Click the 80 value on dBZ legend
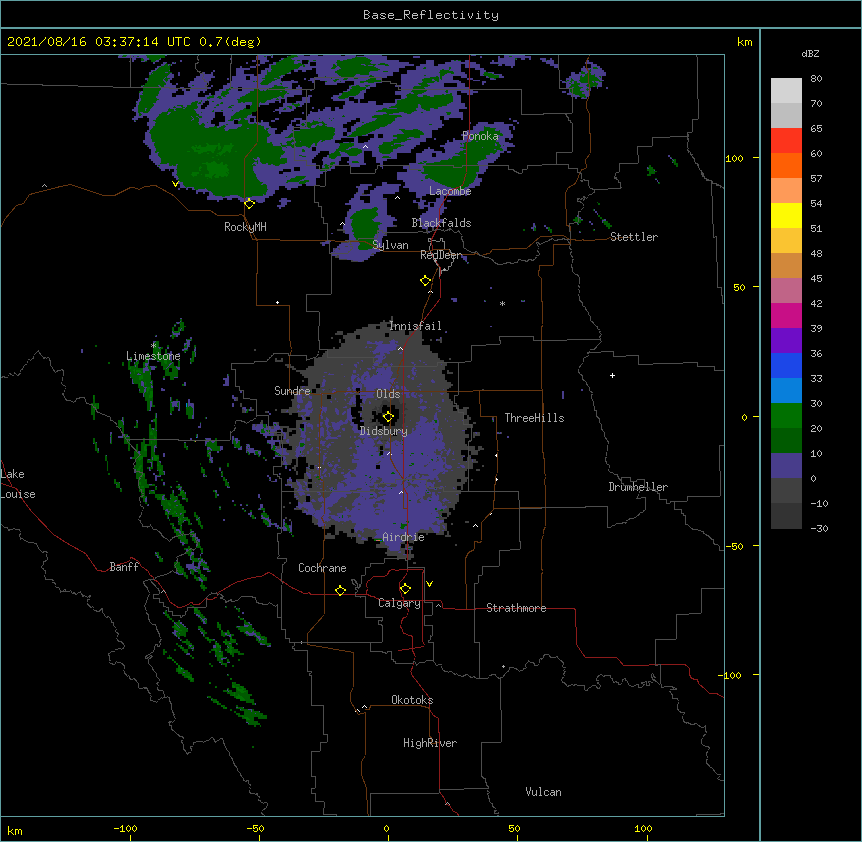Screen dimensions: 862x842 pos(816,79)
